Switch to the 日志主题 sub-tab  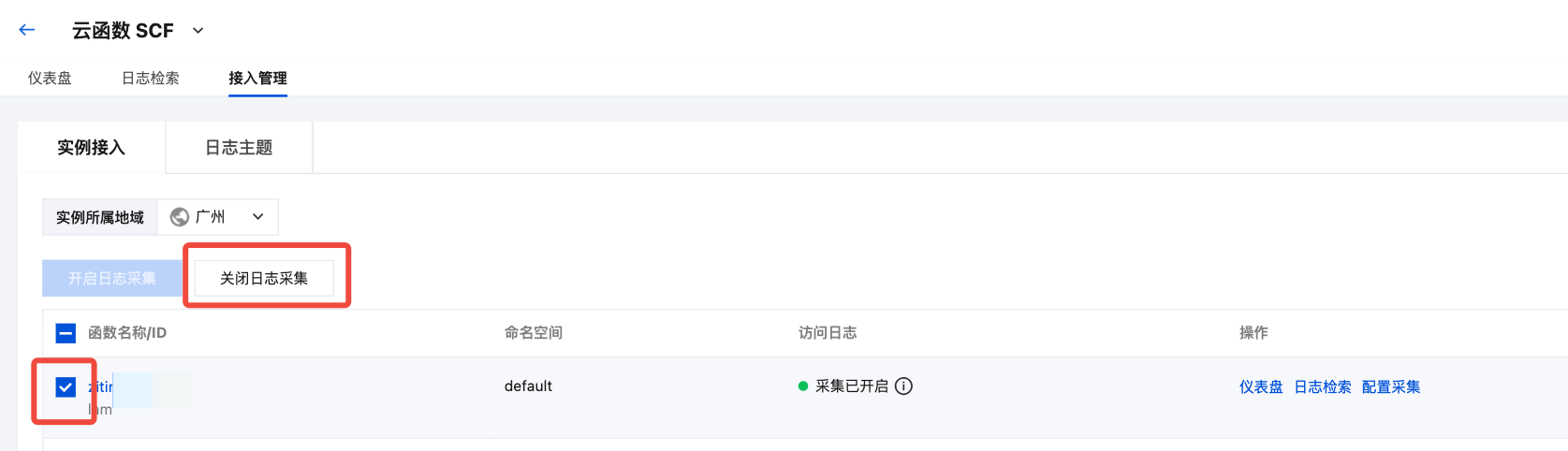coord(239,148)
